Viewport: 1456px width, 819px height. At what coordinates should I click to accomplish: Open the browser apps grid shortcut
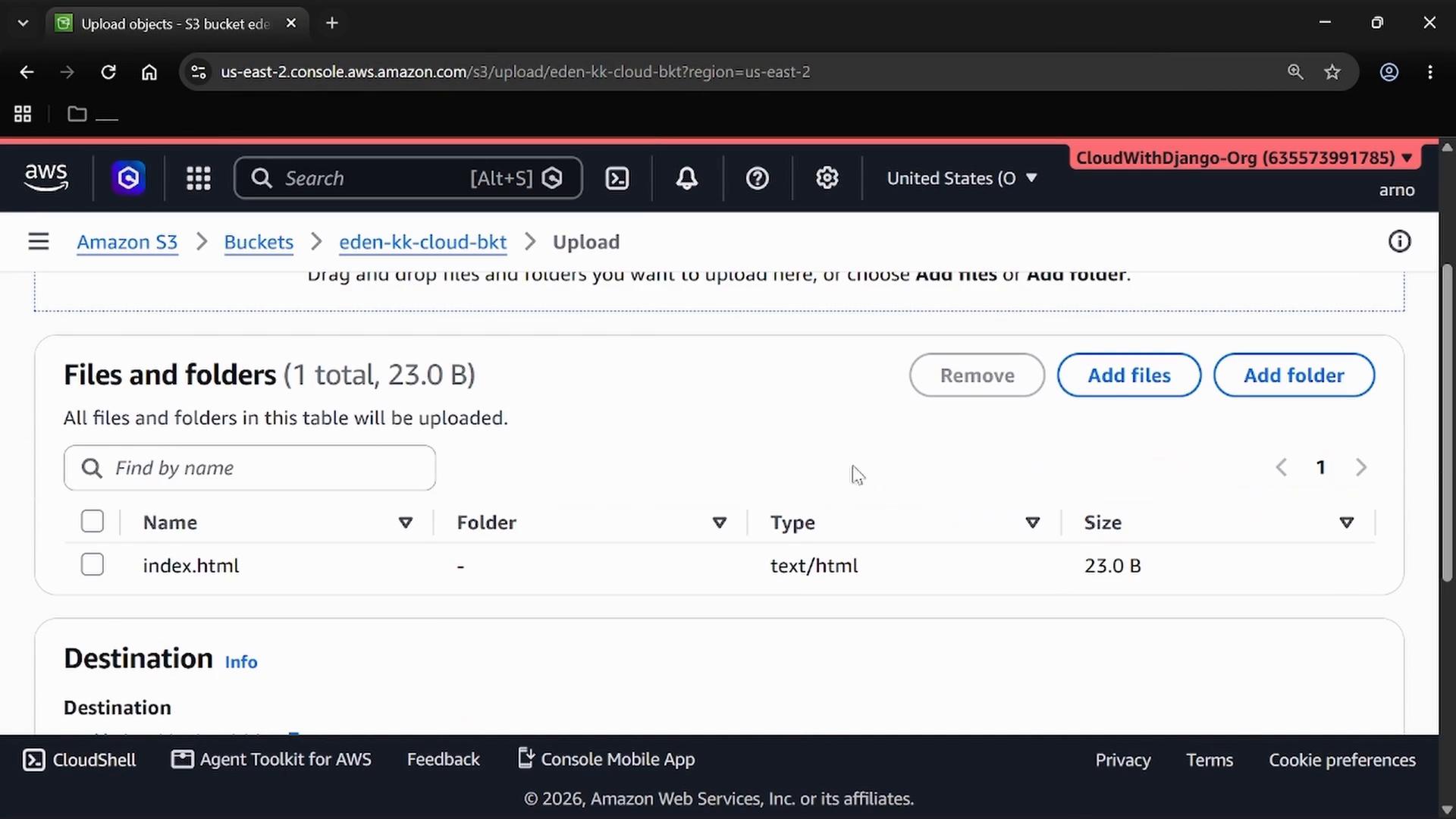tap(23, 114)
